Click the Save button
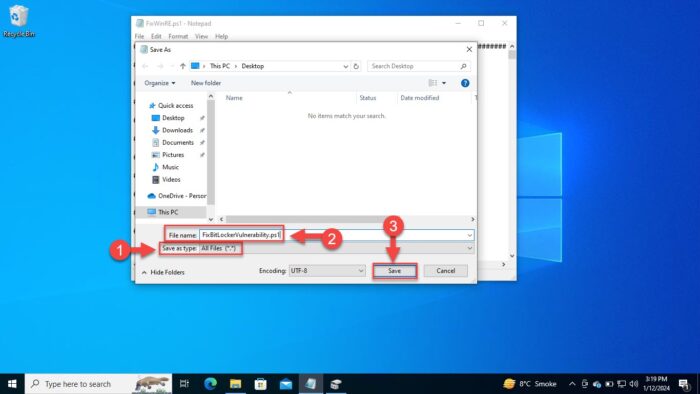 tap(395, 271)
